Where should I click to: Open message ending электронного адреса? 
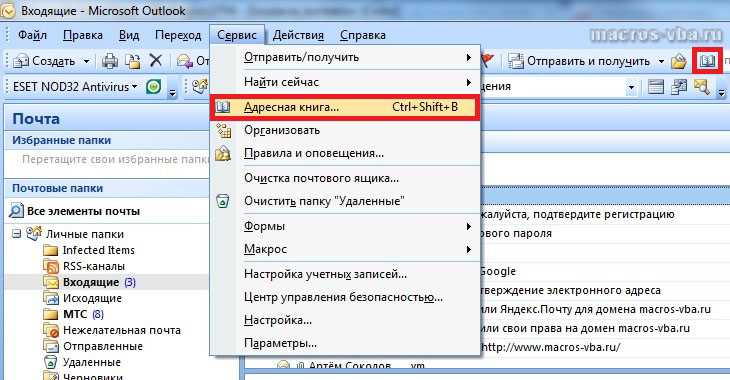pyautogui.click(x=570, y=290)
